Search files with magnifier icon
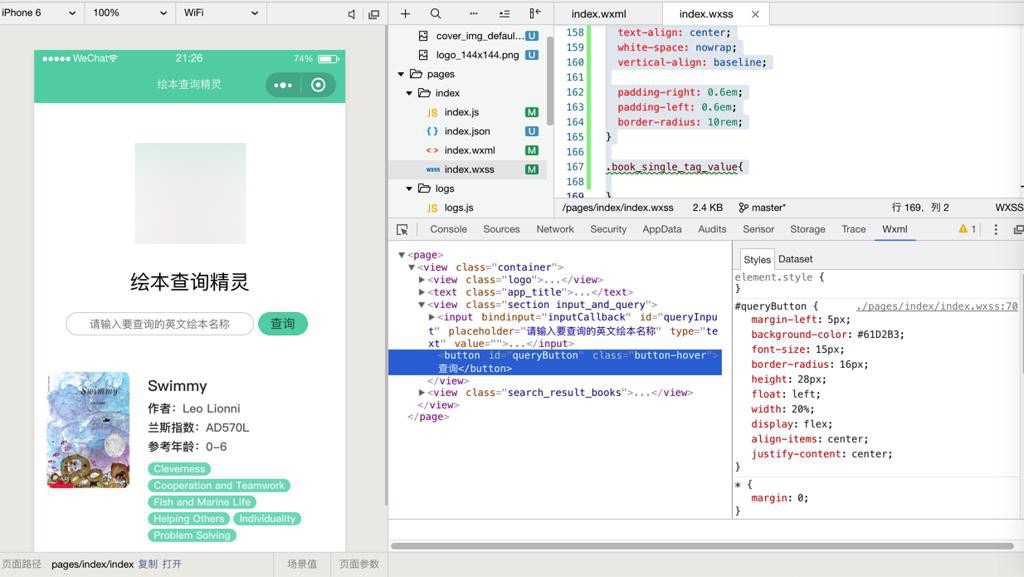Viewport: 1024px width, 577px height. (436, 14)
